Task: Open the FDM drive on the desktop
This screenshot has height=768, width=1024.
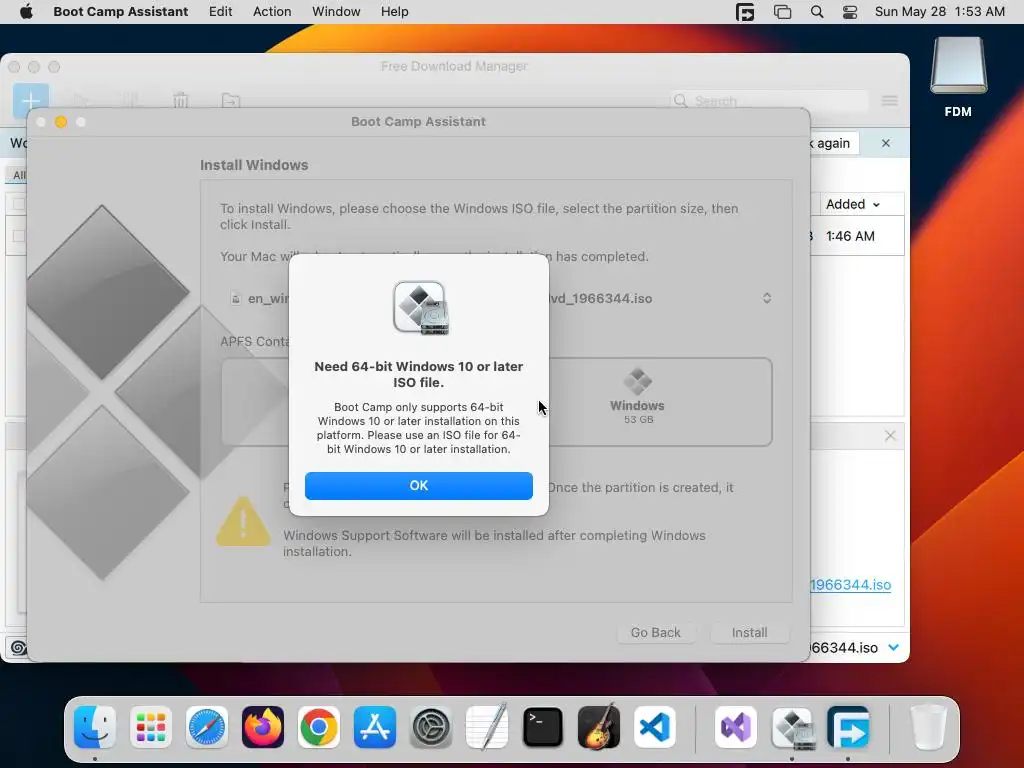Action: click(x=958, y=77)
